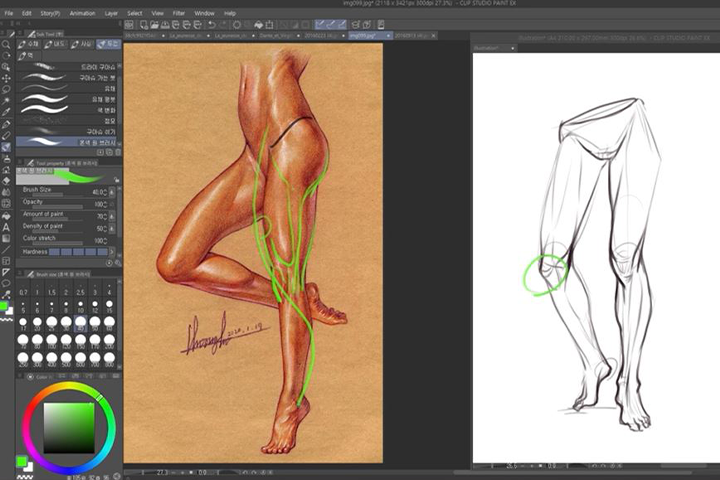Click the Opacity stepper arrows
This screenshot has height=480, width=720.
pyautogui.click(x=105, y=204)
